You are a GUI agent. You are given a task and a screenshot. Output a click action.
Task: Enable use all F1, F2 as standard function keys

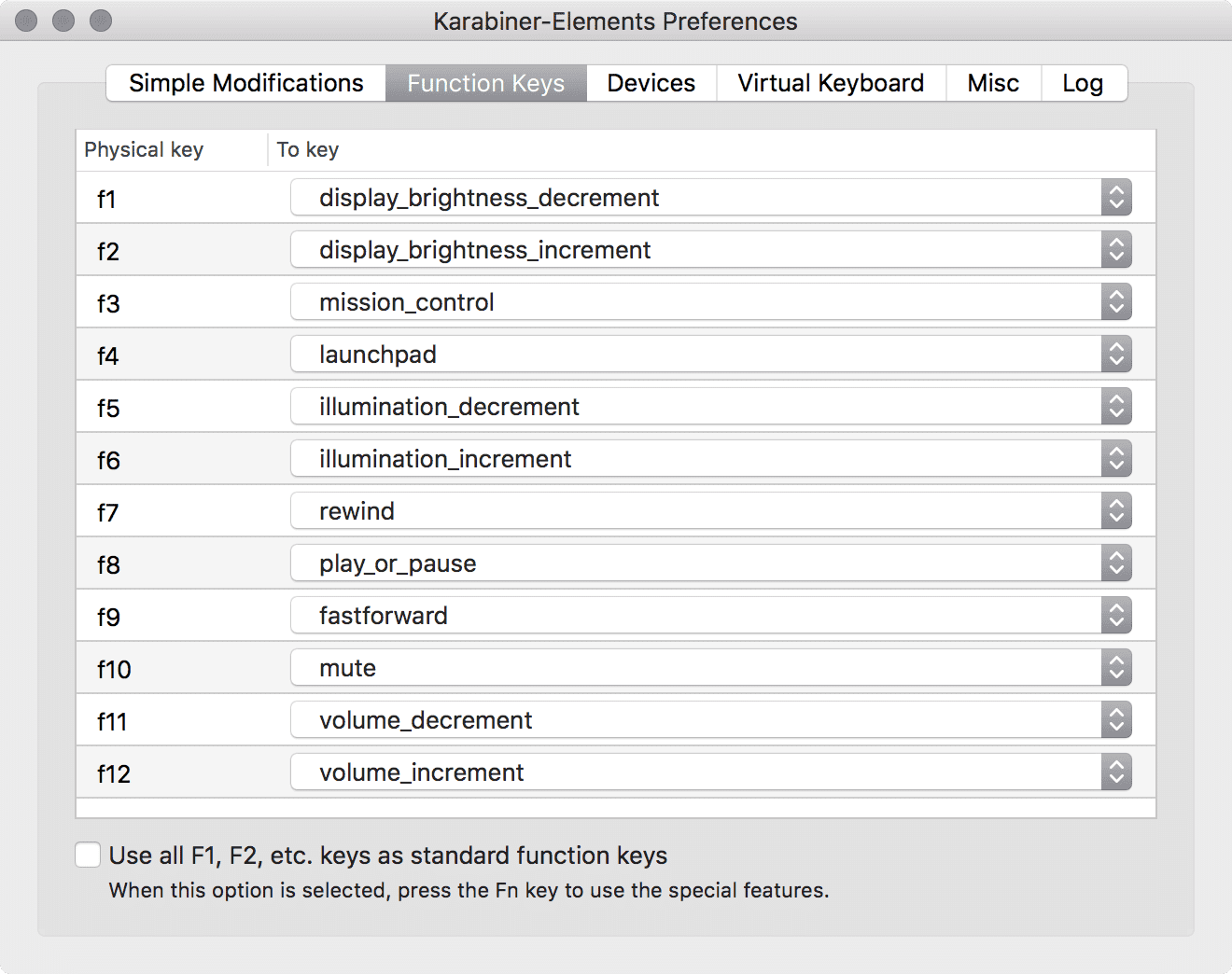pyautogui.click(x=88, y=855)
